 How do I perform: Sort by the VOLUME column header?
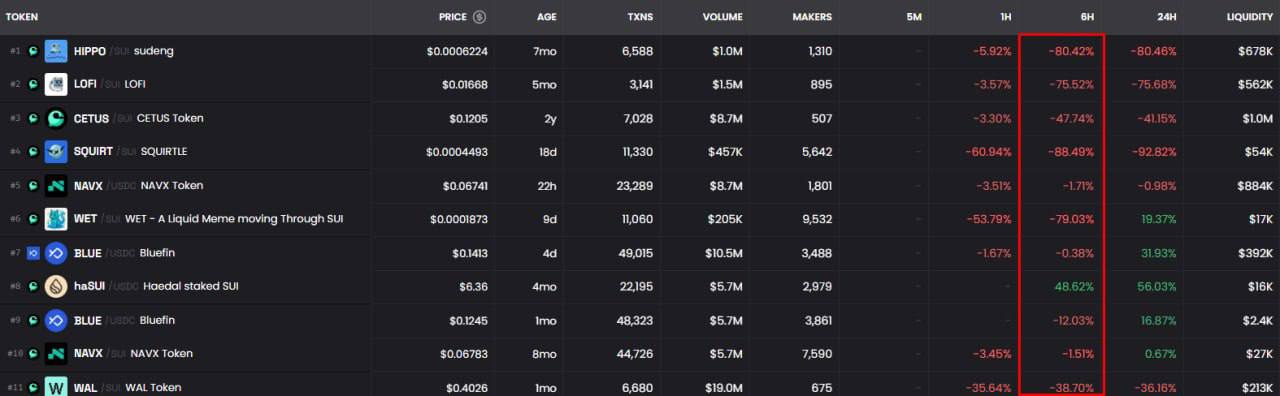coord(722,17)
